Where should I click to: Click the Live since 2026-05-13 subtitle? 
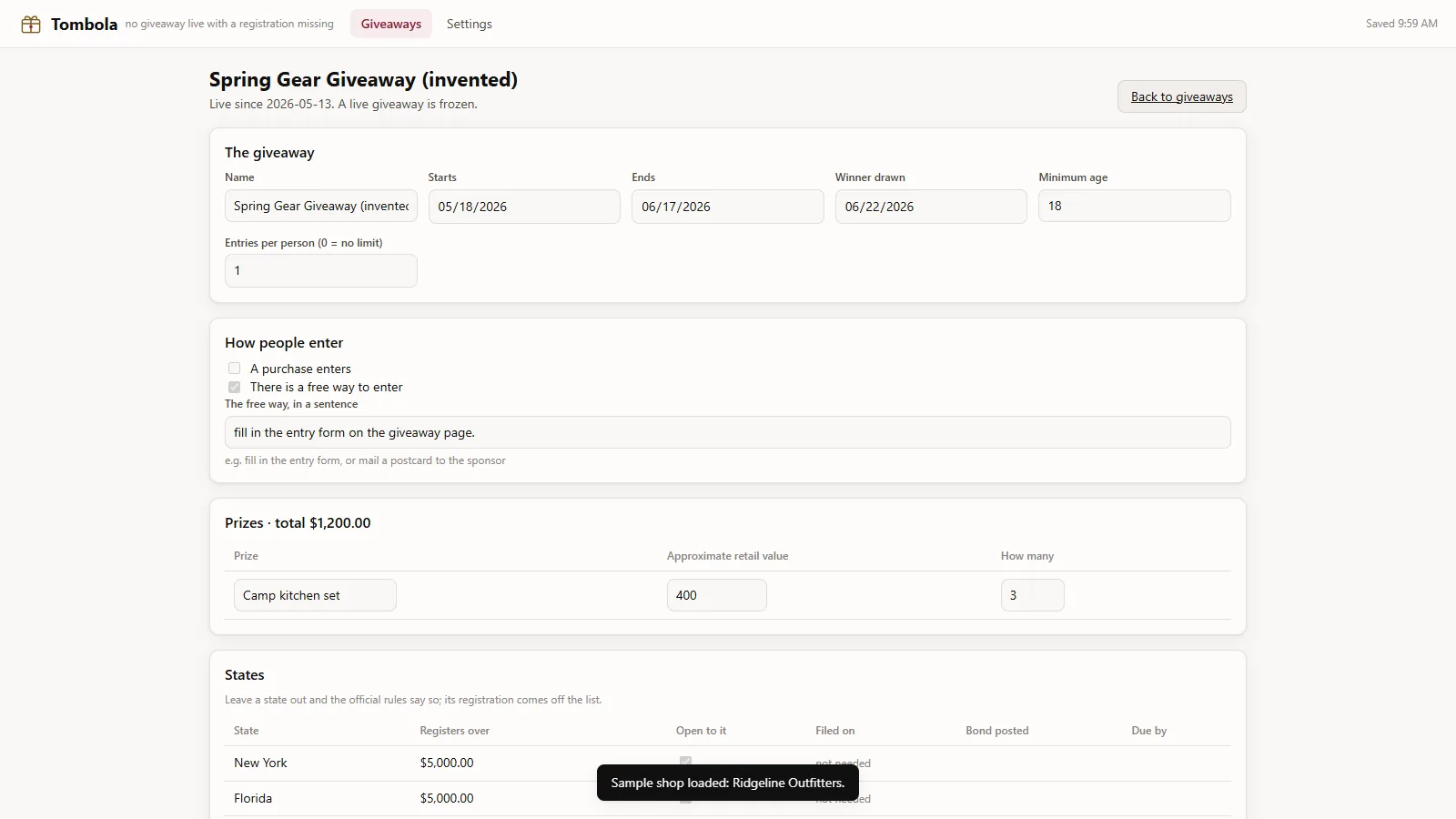point(343,104)
